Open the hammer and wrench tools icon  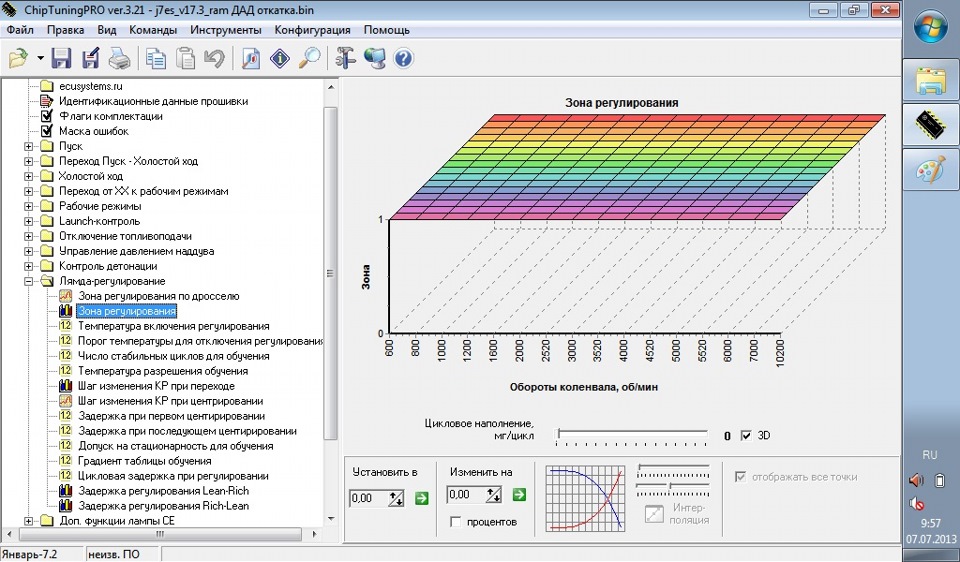point(345,58)
